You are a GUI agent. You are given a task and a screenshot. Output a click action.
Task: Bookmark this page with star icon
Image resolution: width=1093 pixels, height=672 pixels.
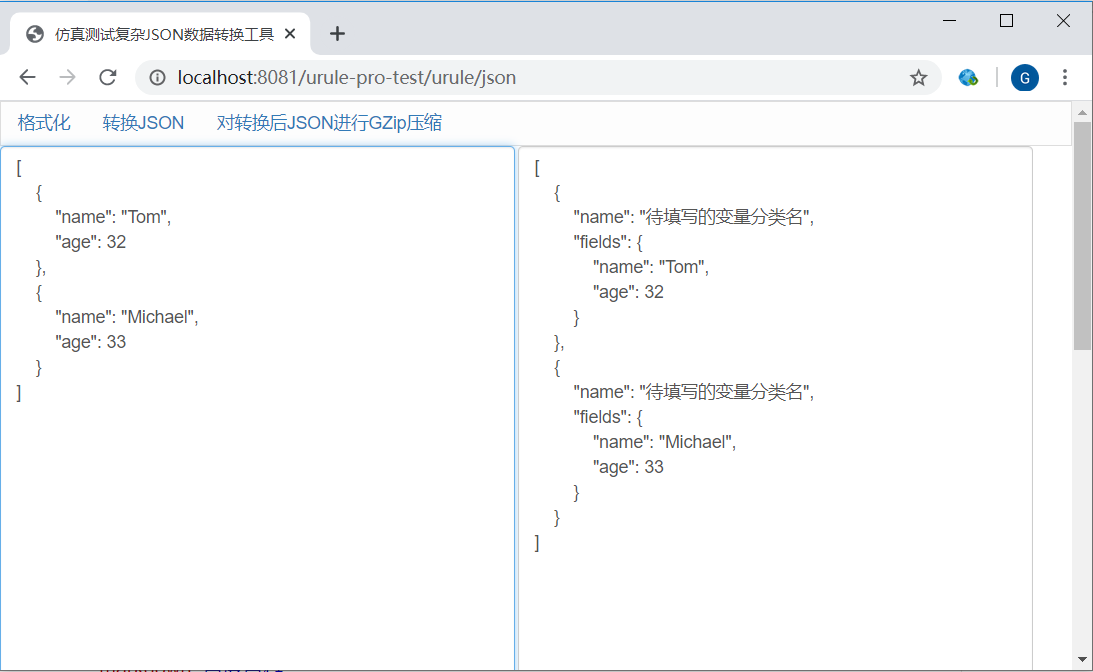point(918,78)
